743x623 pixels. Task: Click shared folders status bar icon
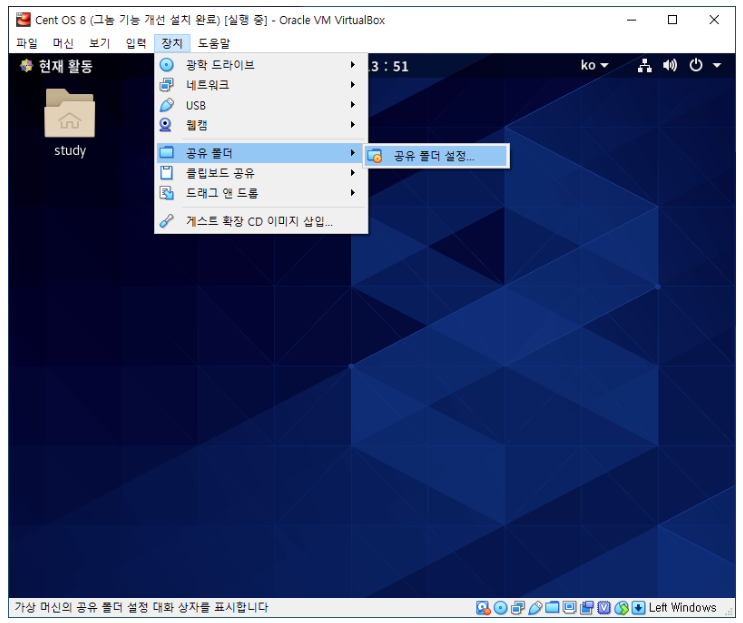(x=552, y=608)
